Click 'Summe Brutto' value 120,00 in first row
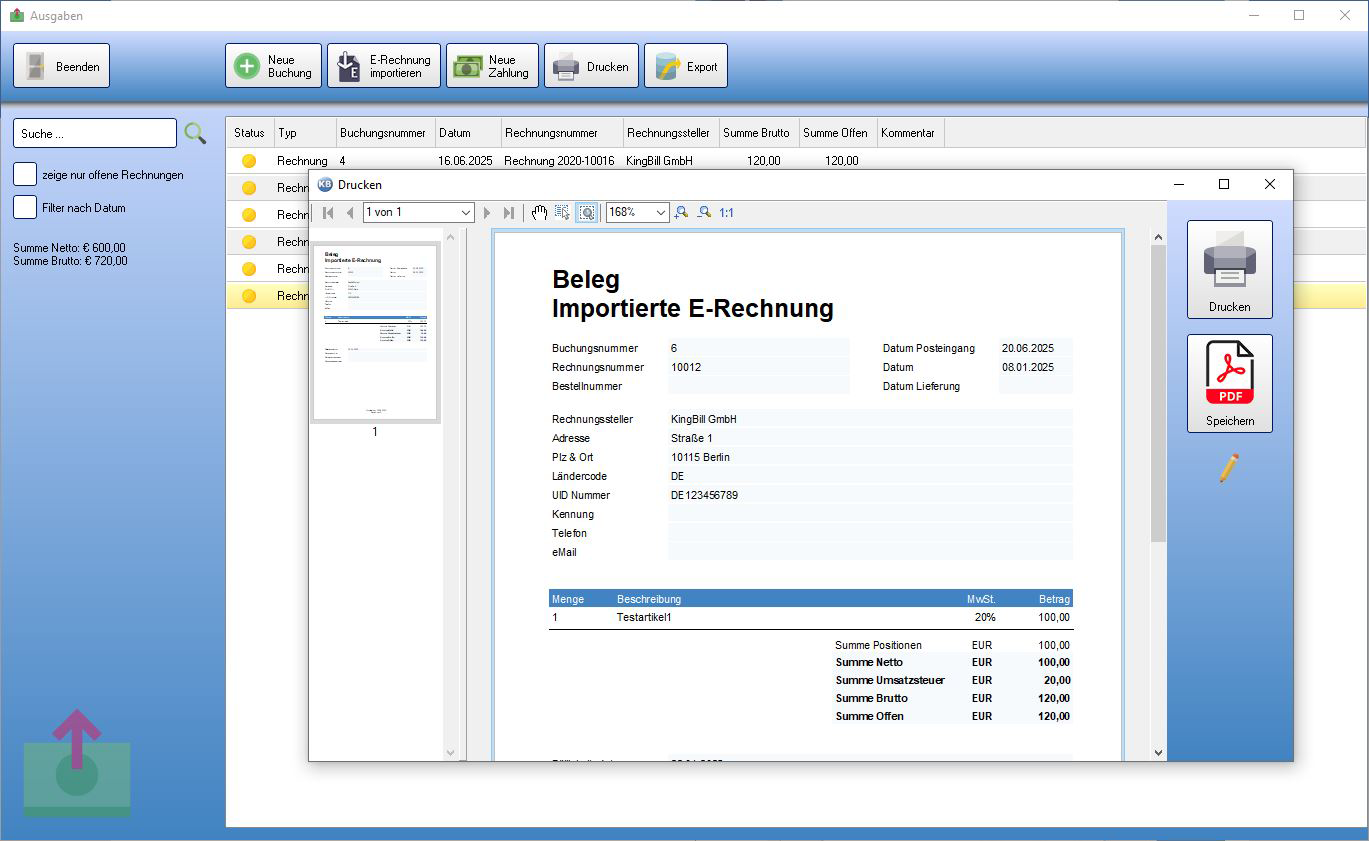The image size is (1369, 841). pos(764,161)
